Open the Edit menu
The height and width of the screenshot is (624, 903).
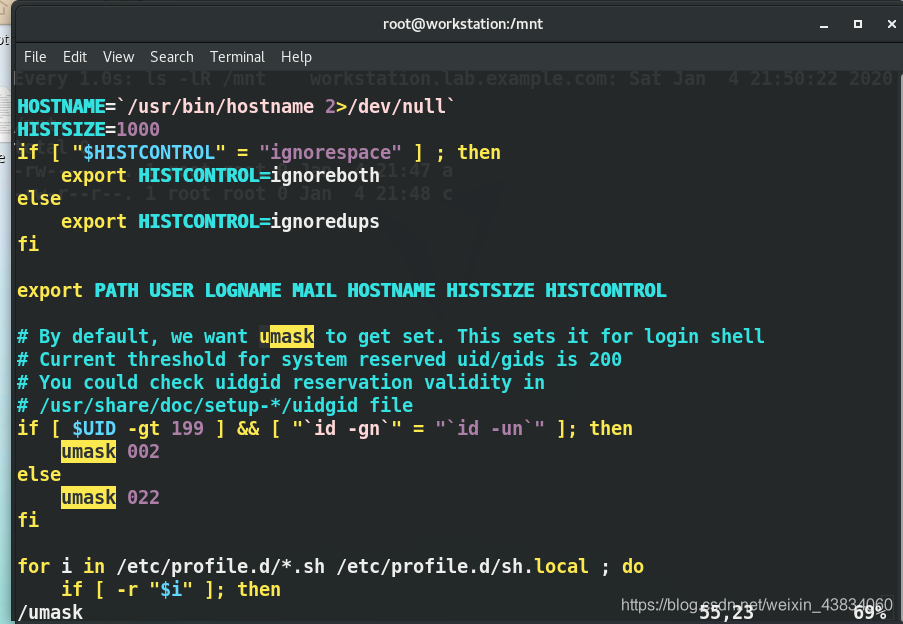tap(74, 57)
